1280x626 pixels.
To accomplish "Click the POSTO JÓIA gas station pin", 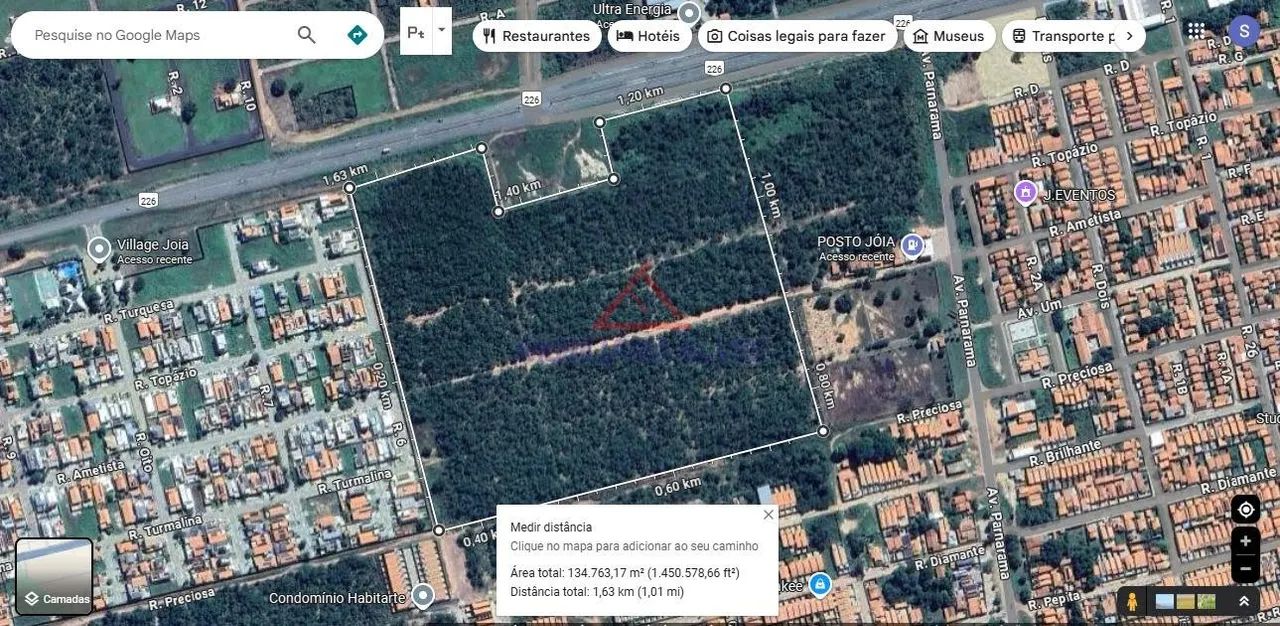I will tap(911, 244).
